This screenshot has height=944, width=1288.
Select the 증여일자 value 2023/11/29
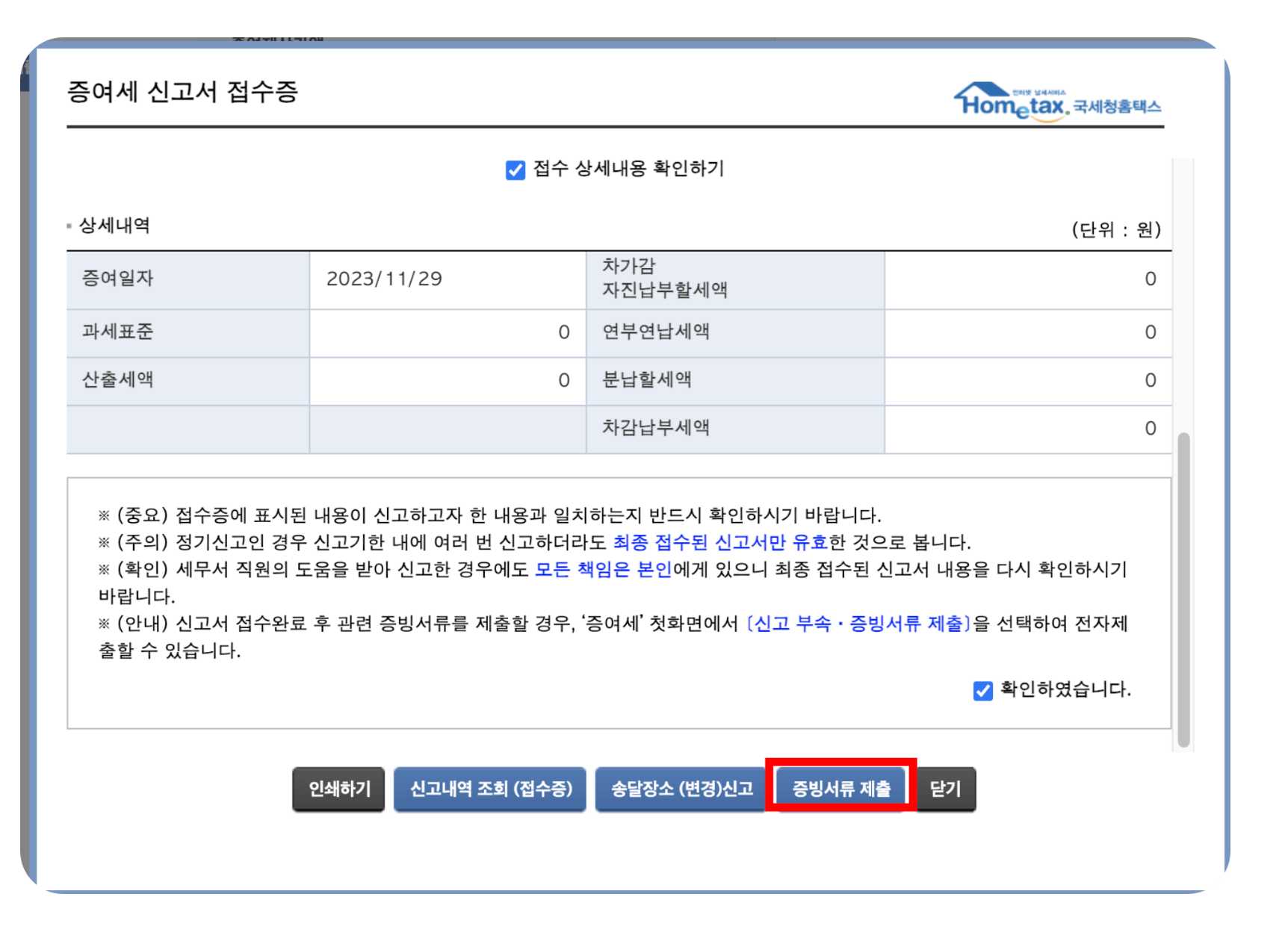tap(384, 279)
